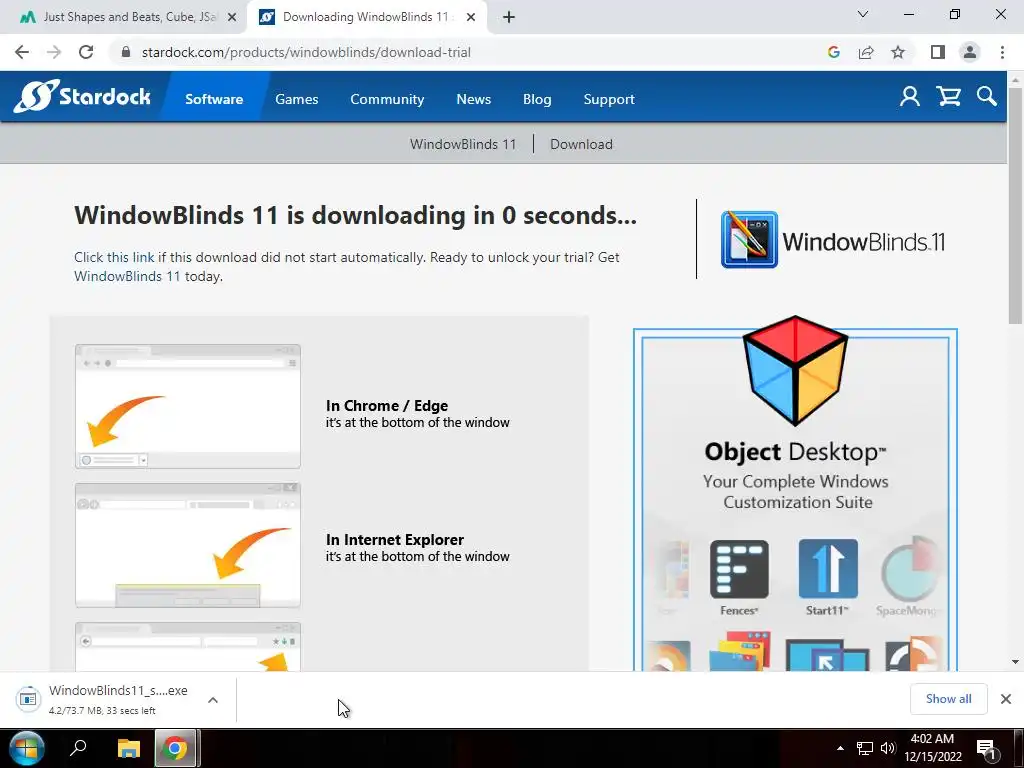Click the volume speaker tray icon
1024x768 pixels.
tap(888, 748)
